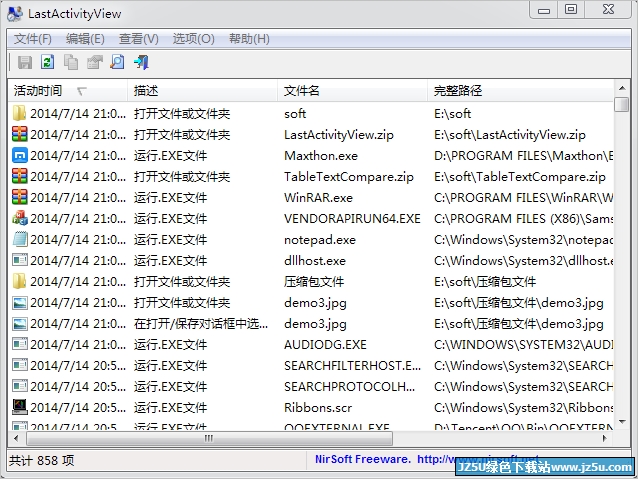
Task: Click the 共计 858 项 status bar text
Action: [42, 460]
